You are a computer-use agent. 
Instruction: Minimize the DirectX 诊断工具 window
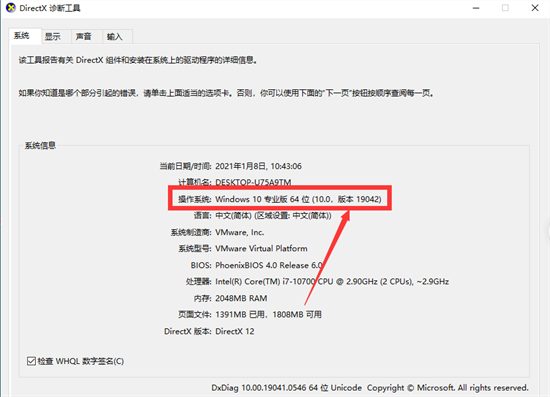click(x=476, y=8)
